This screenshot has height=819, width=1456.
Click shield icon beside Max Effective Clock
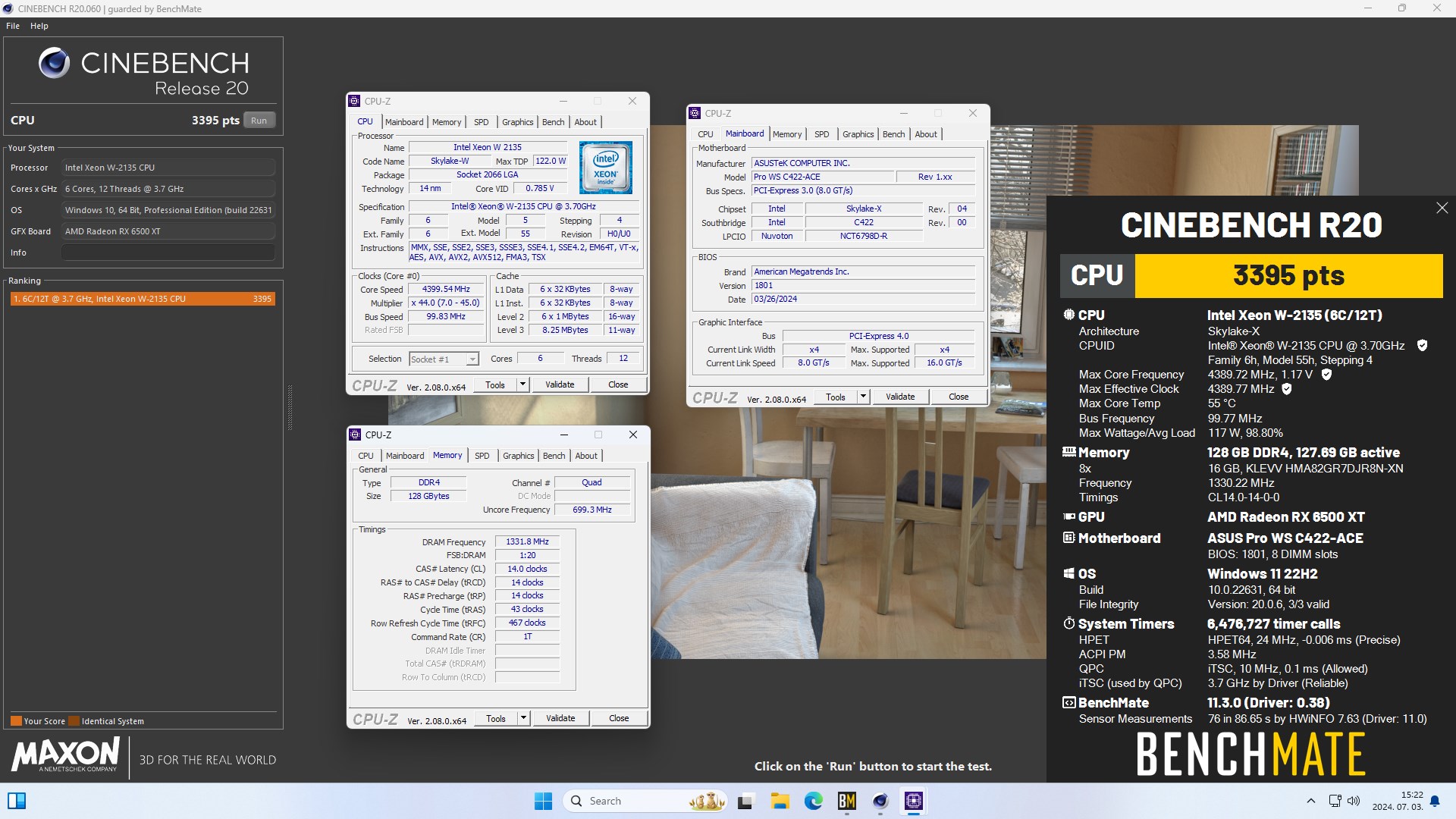coord(1286,389)
